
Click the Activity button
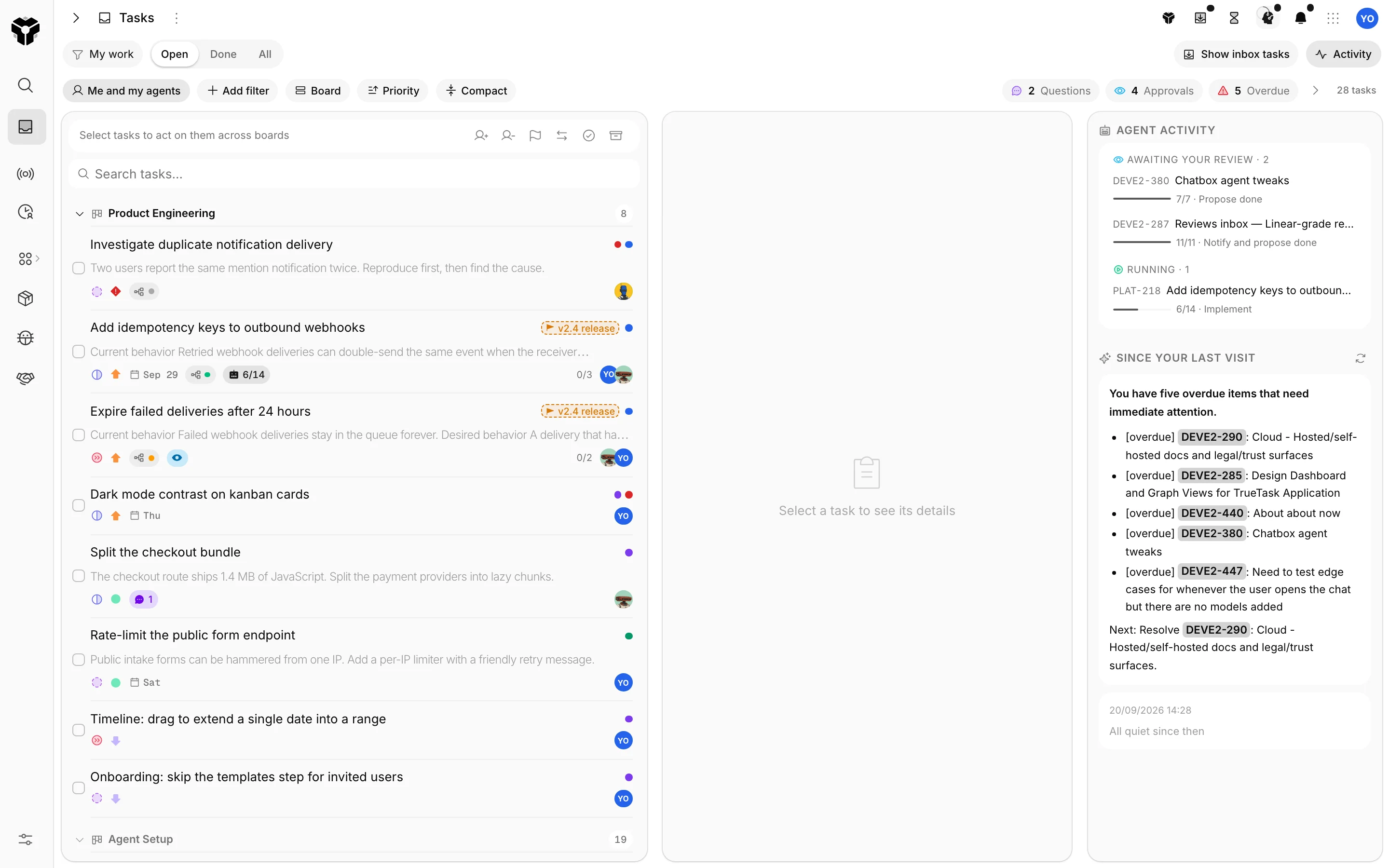[1343, 54]
